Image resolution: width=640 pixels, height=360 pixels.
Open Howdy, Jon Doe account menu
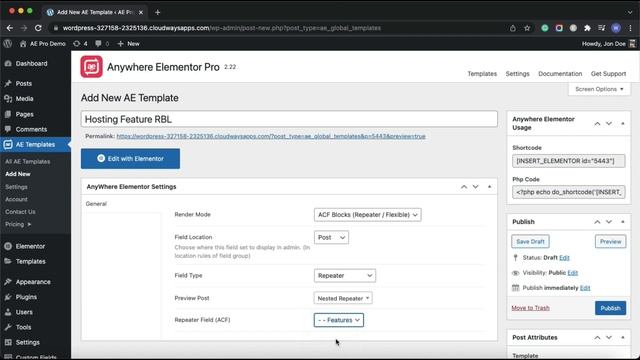(x=609, y=44)
